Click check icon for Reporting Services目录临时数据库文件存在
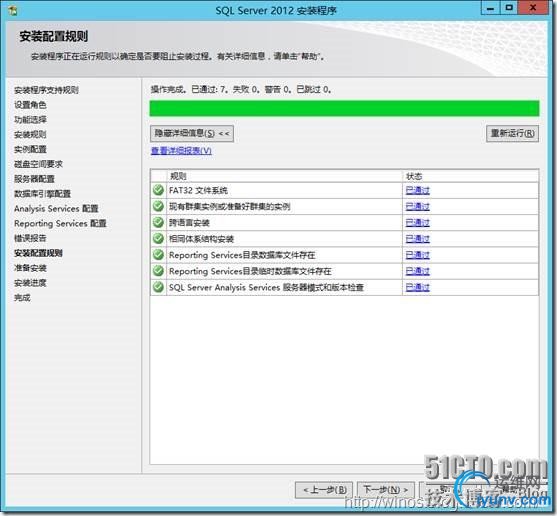Viewport: 557px width, 516px height. [x=158, y=271]
